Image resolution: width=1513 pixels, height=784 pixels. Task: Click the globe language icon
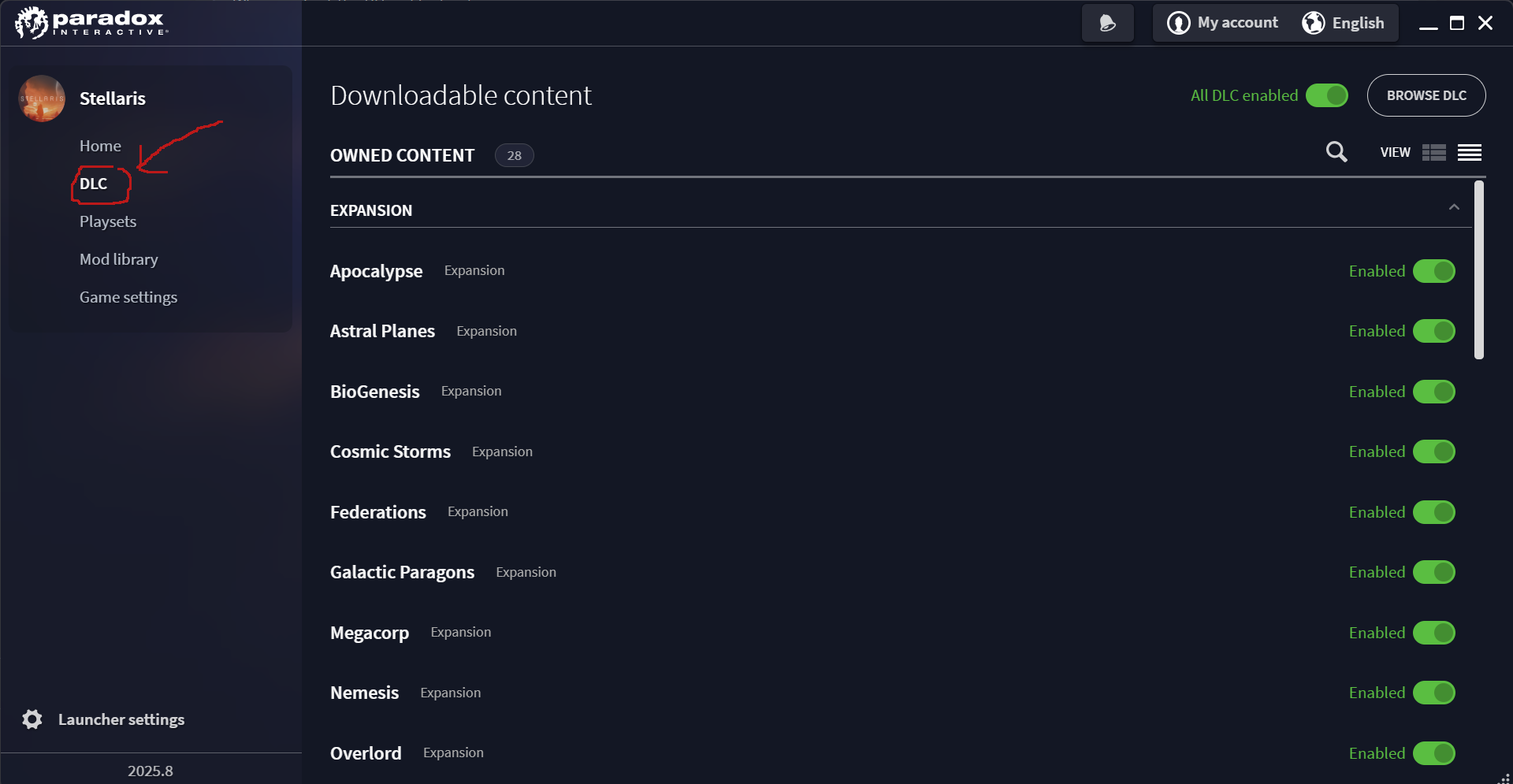[1313, 23]
